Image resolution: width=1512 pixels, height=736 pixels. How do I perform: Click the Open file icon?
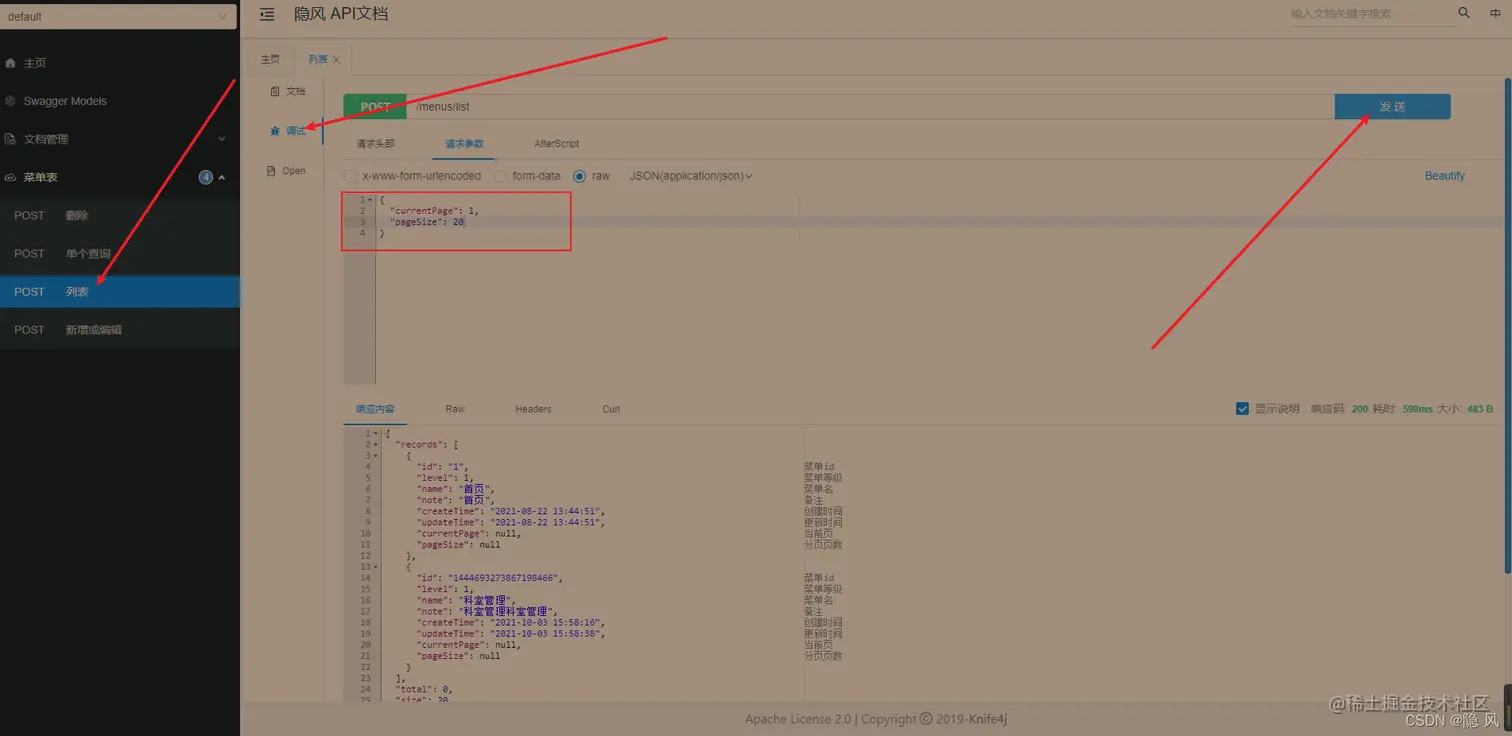point(271,171)
